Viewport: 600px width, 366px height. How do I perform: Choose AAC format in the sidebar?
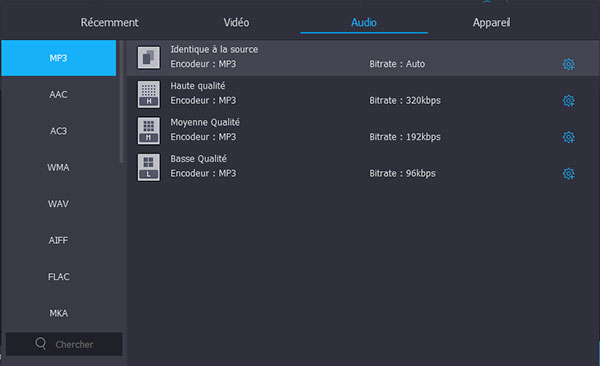(59, 95)
